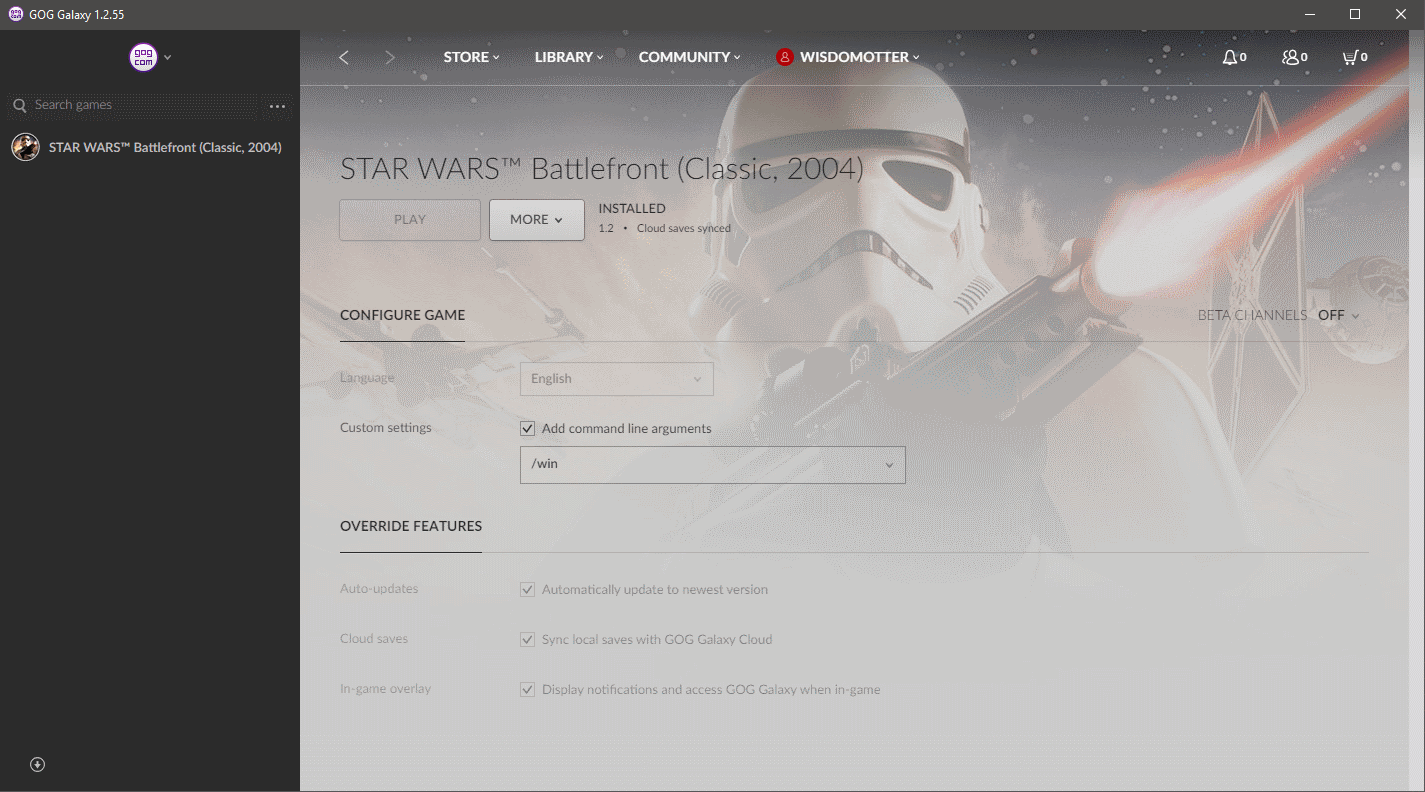Screen dimensions: 1425x792
Task: Open the friends icon
Action: click(1295, 57)
